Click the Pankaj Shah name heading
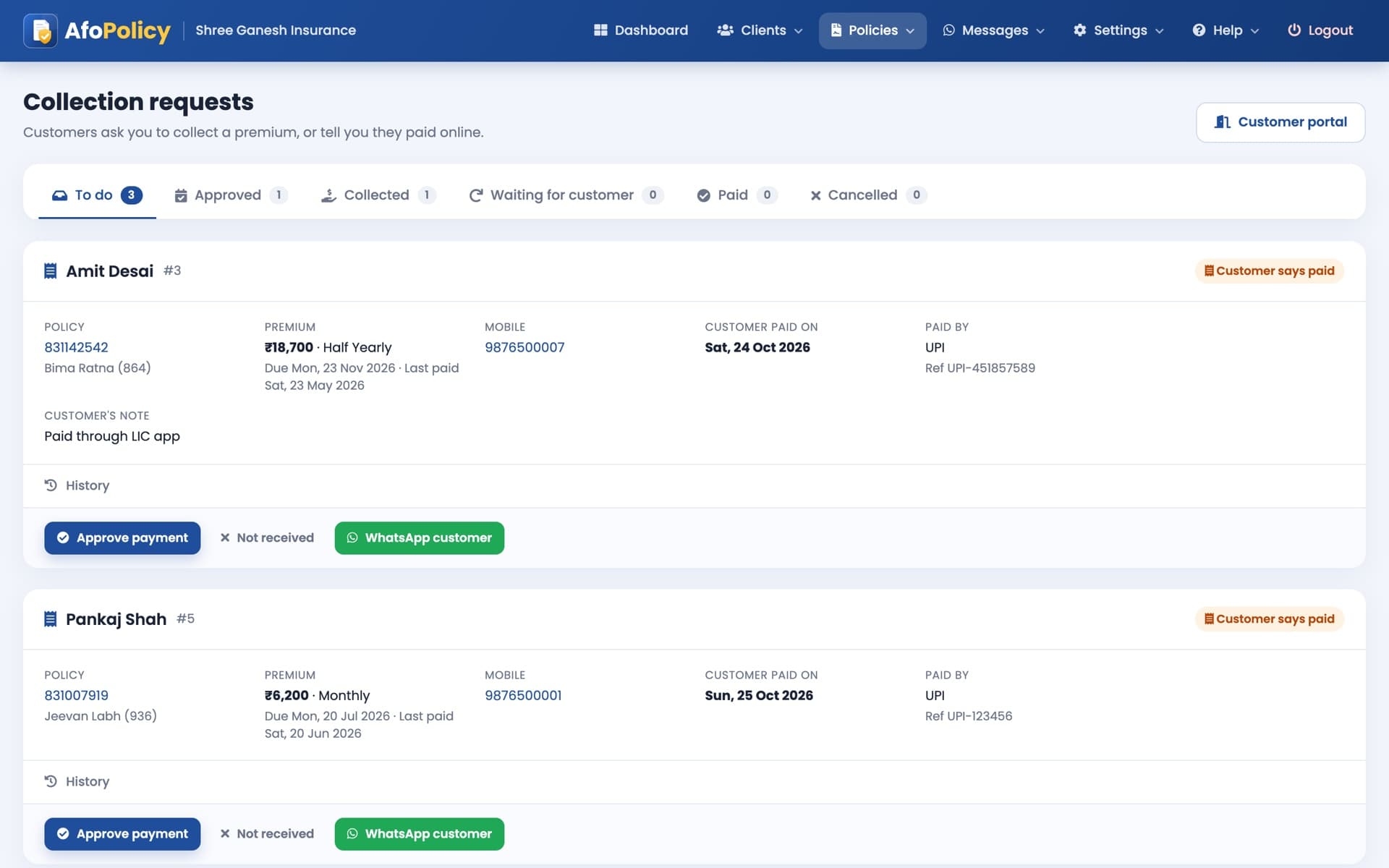The height and width of the screenshot is (868, 1389). pyautogui.click(x=116, y=619)
